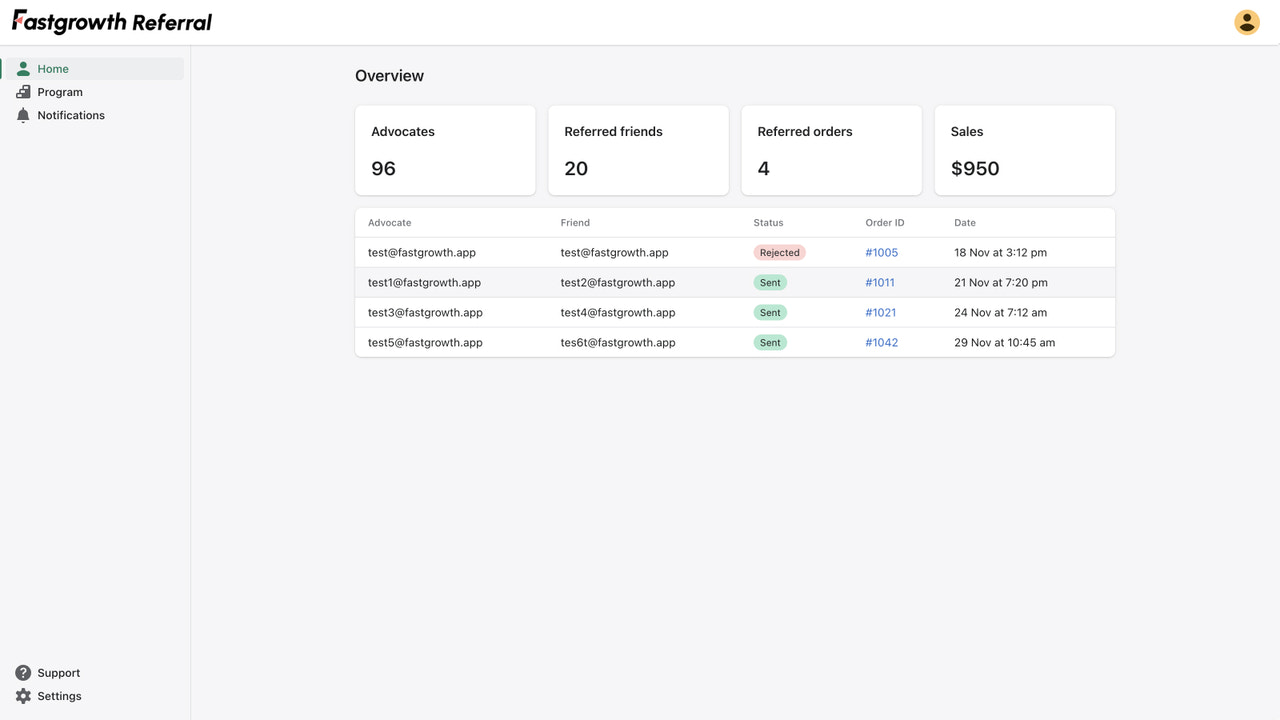Click the Sent badge on order #1011 row
The width and height of the screenshot is (1280, 720).
click(770, 282)
